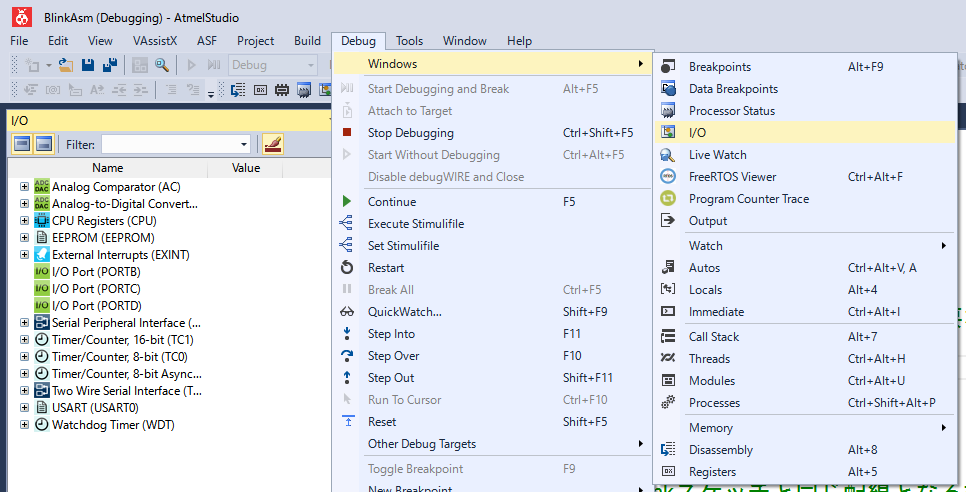Click the Data Breakpoints icon
The image size is (966, 492).
[668, 89]
